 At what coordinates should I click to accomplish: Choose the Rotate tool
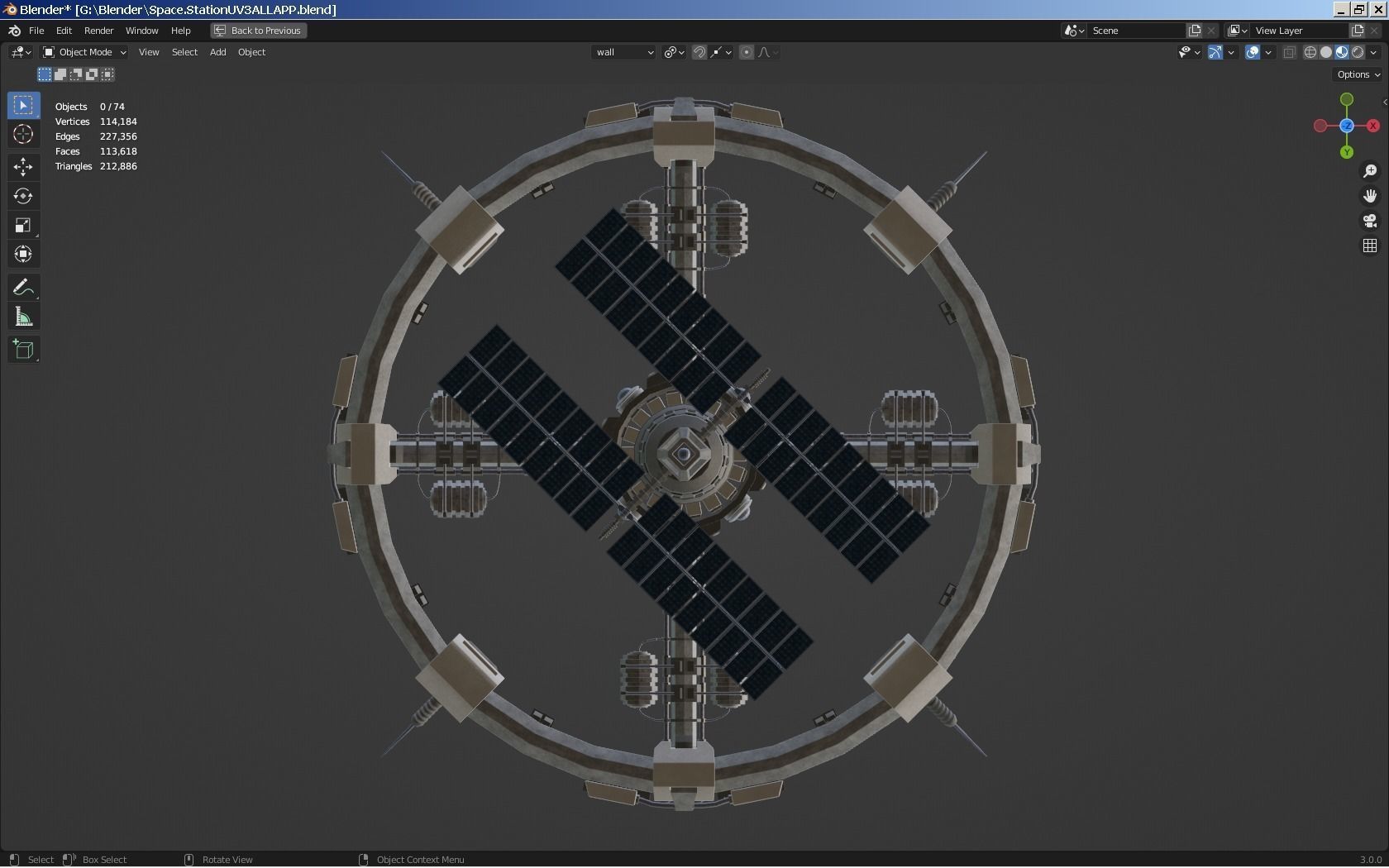[x=23, y=196]
